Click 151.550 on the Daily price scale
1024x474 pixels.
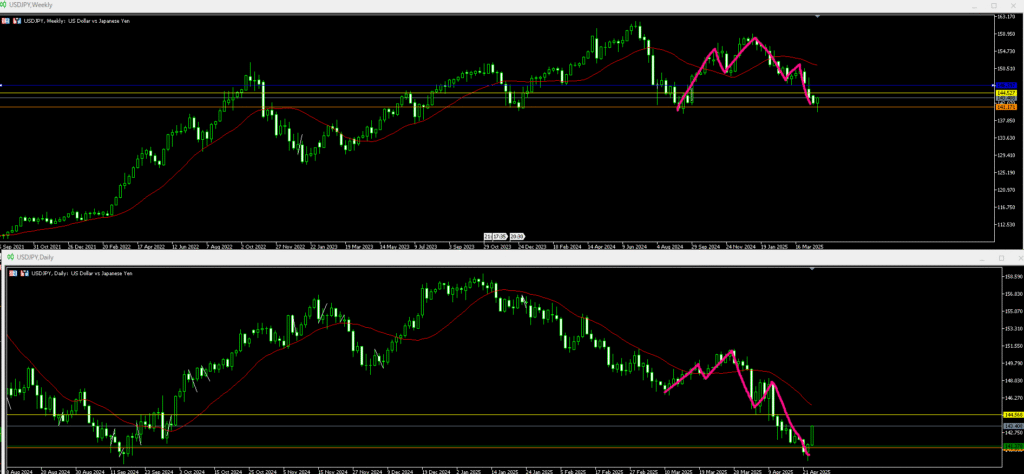(x=1013, y=346)
